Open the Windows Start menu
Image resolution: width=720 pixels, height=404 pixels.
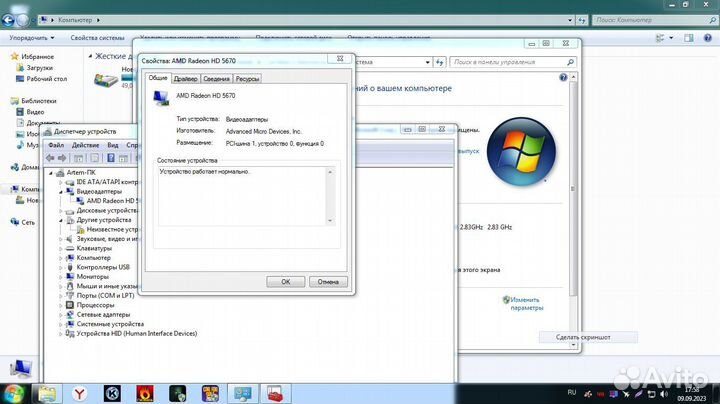point(13,394)
